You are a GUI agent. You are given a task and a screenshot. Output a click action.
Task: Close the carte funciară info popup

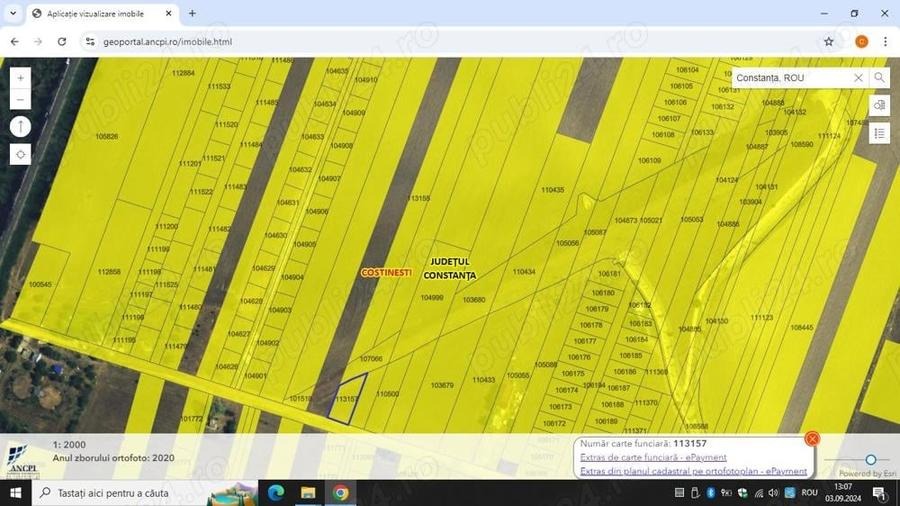(x=812, y=439)
